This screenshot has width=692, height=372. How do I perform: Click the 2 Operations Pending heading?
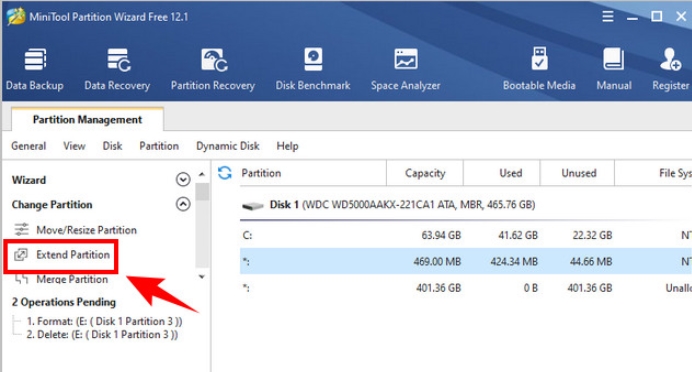(64, 302)
